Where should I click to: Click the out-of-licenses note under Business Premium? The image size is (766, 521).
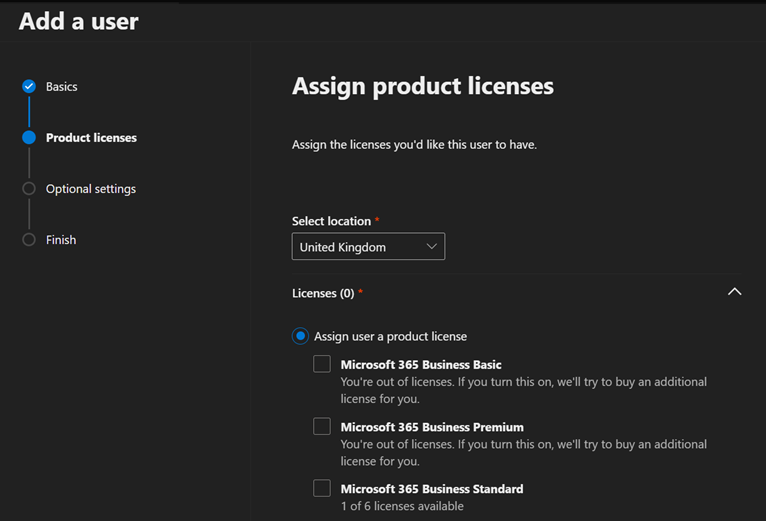524,453
